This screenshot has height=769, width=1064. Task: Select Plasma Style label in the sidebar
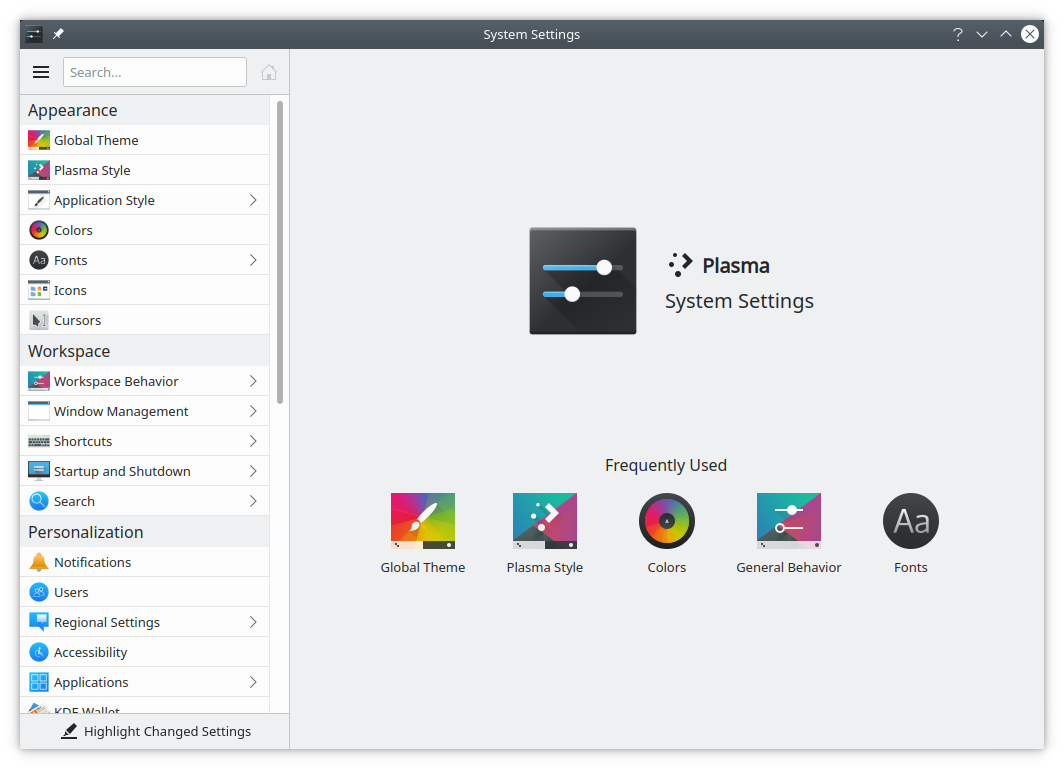pos(92,170)
